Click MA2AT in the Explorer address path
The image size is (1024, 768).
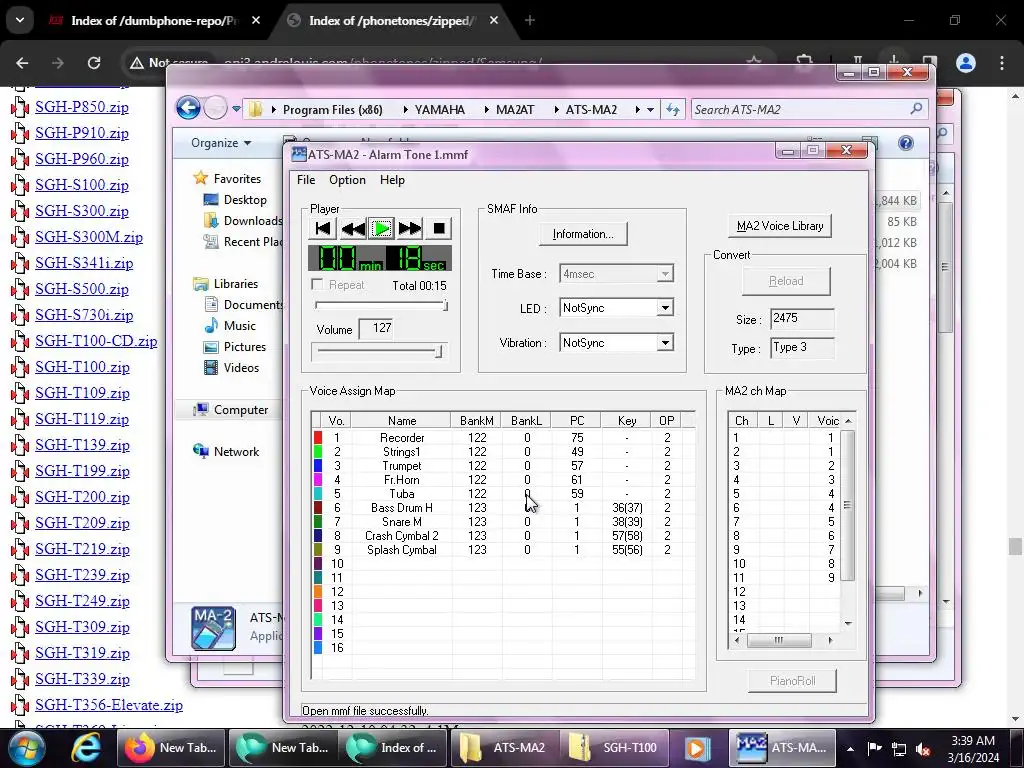515,110
